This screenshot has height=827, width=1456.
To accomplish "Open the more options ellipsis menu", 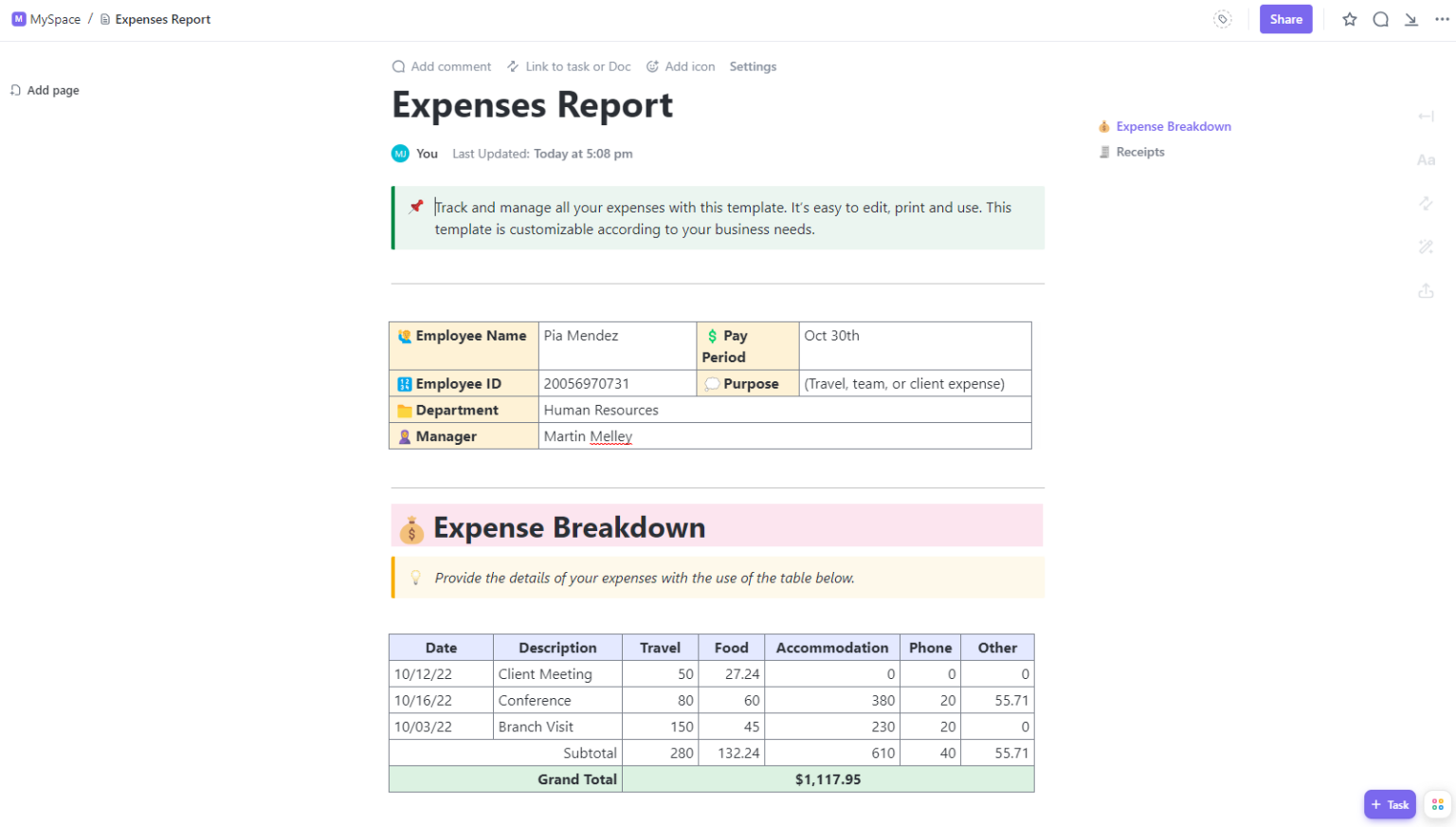I will coord(1442,19).
